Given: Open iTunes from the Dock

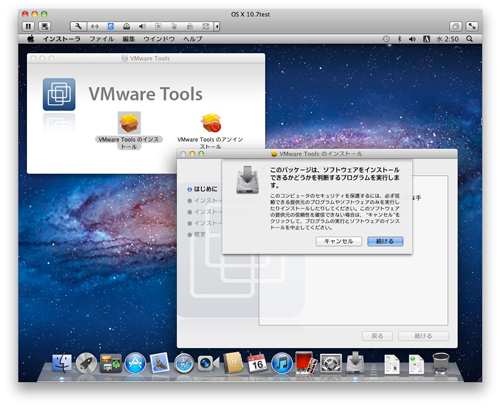Looking at the screenshot, I should 282,363.
